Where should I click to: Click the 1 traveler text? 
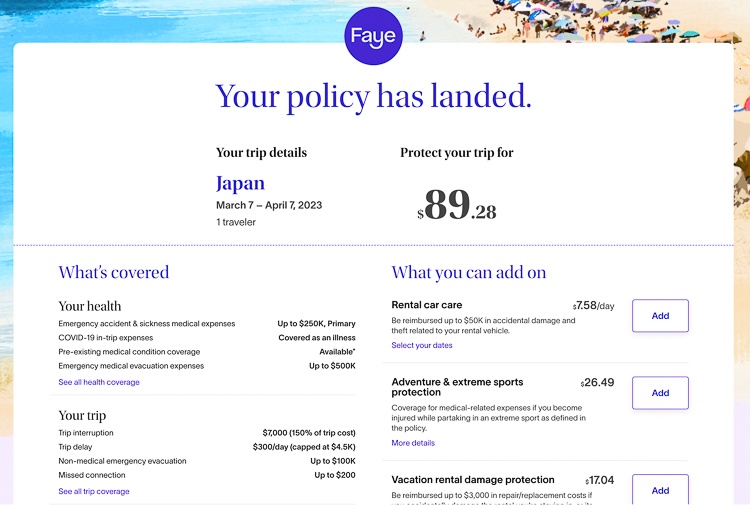[236, 222]
